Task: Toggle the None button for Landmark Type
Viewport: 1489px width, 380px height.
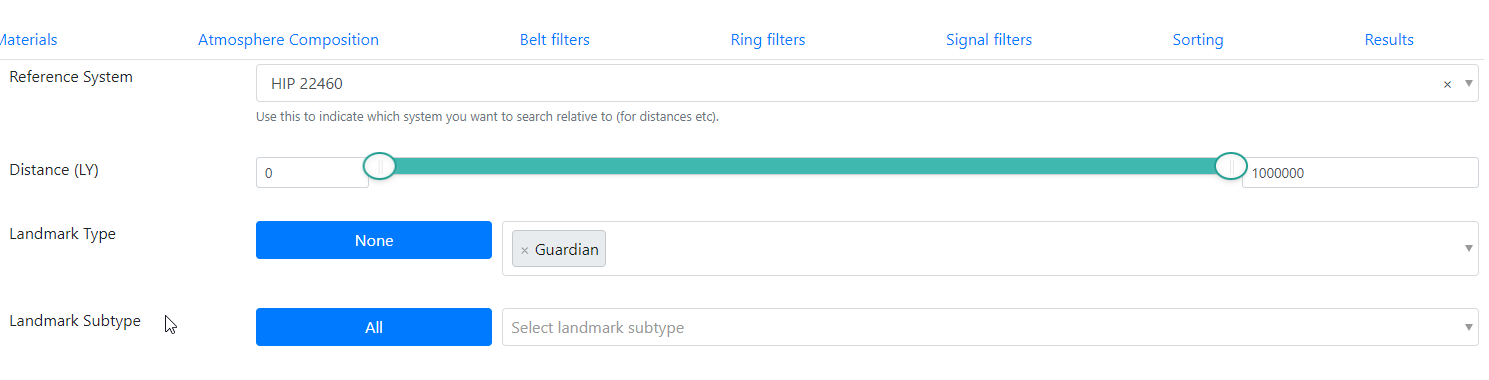Action: point(374,240)
